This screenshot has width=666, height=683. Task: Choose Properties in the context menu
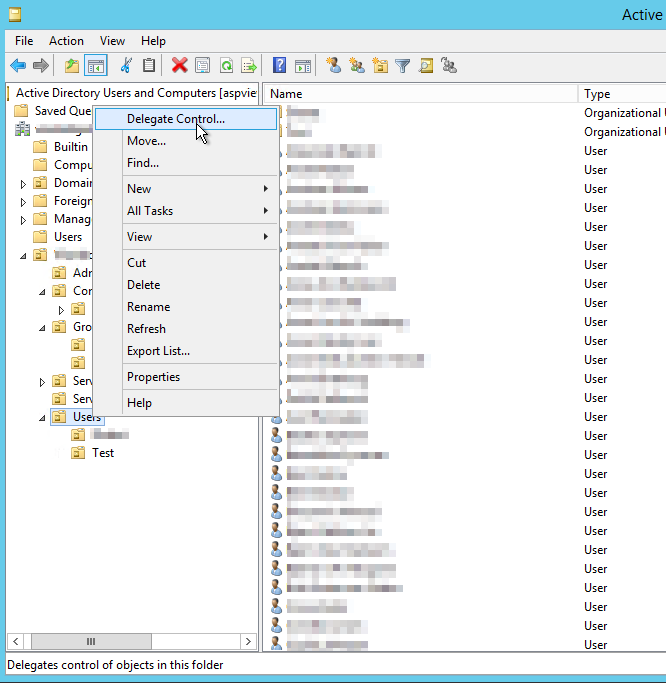click(153, 377)
